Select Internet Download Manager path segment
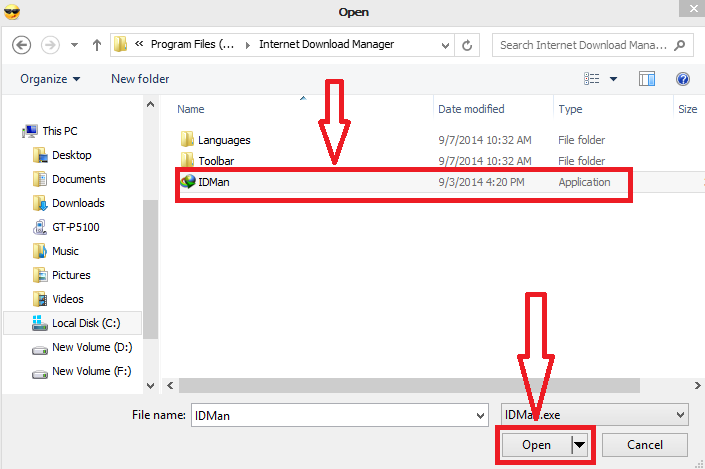705x469 pixels. (326, 45)
